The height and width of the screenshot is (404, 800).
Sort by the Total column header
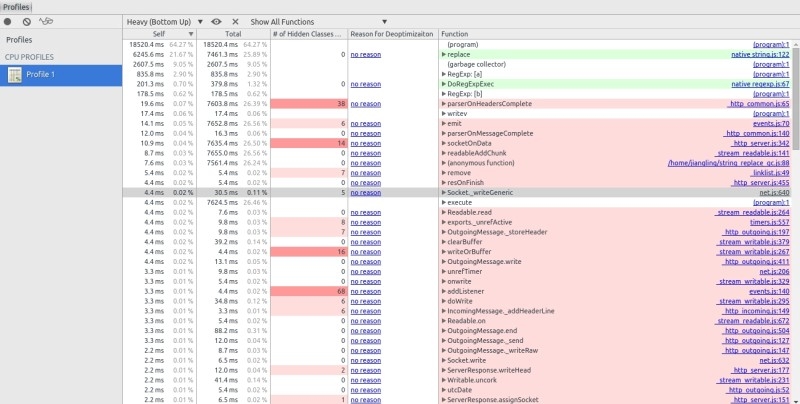point(232,34)
